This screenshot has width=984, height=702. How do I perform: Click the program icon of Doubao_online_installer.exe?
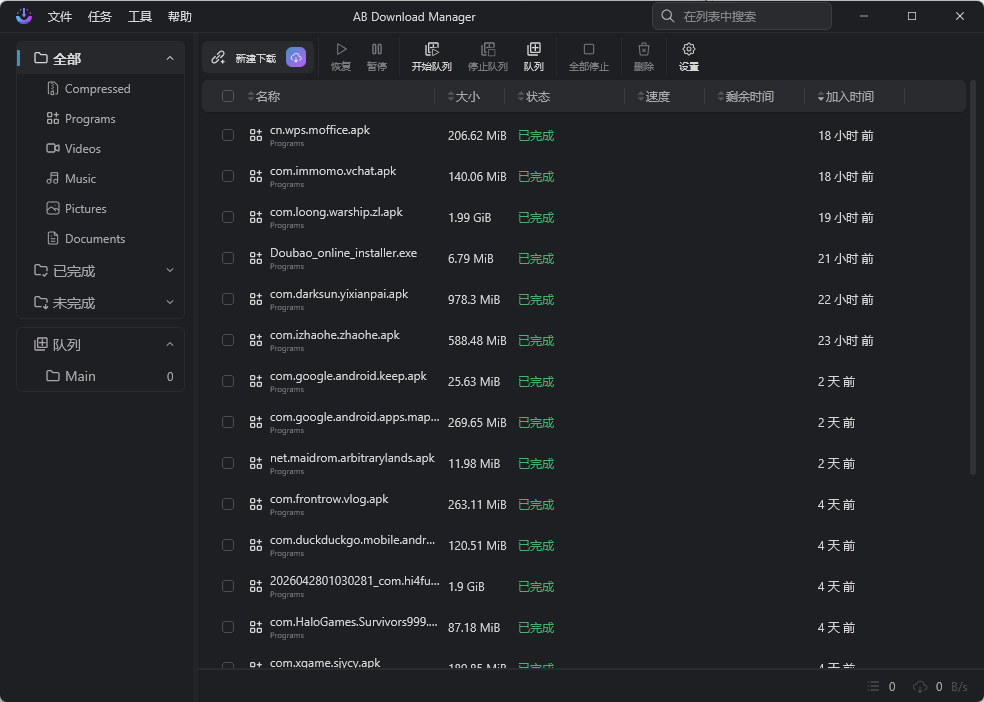[x=255, y=258]
